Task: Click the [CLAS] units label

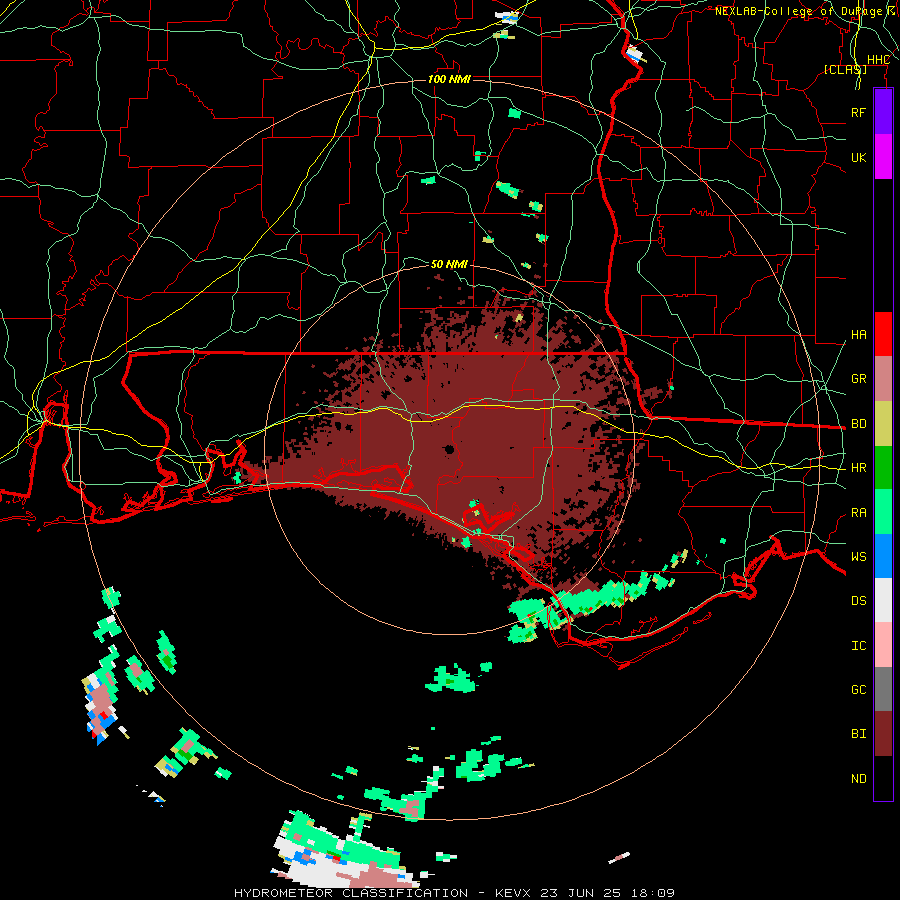Action: pyautogui.click(x=845, y=69)
